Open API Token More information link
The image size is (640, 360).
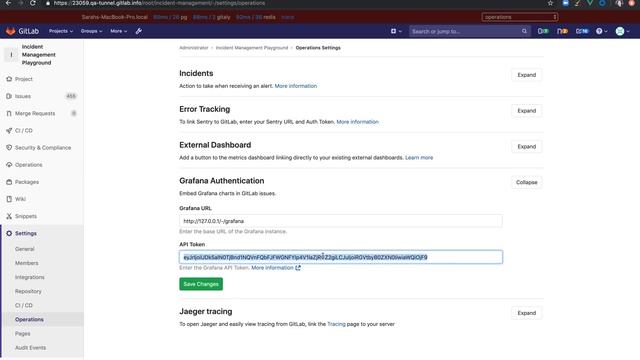272,268
